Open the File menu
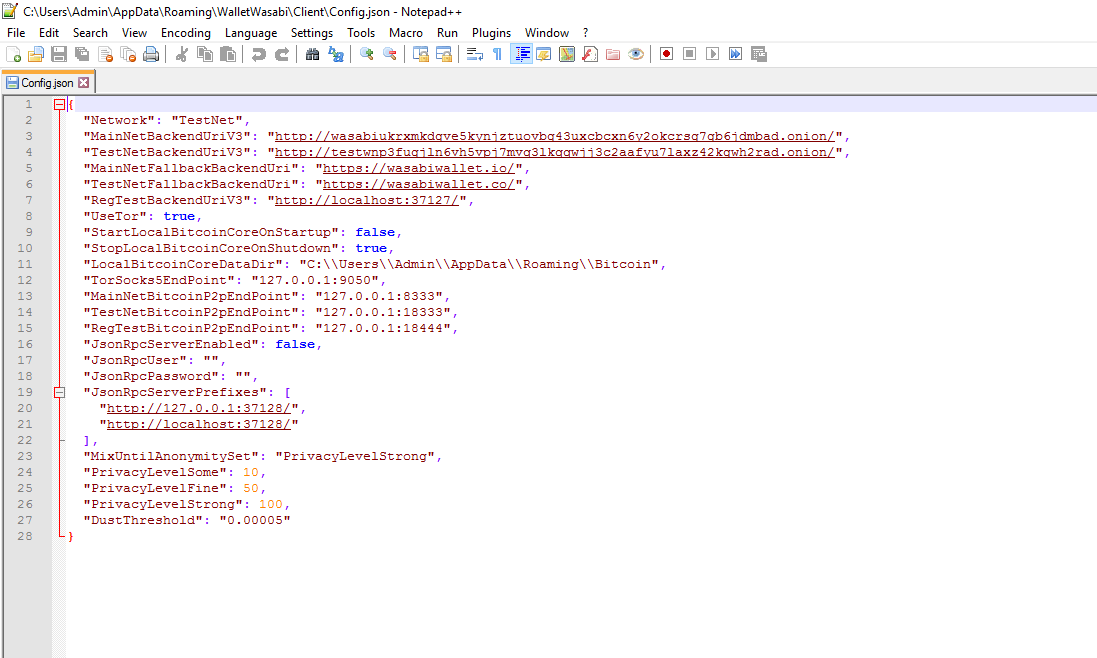The image size is (1097, 658). [16, 33]
